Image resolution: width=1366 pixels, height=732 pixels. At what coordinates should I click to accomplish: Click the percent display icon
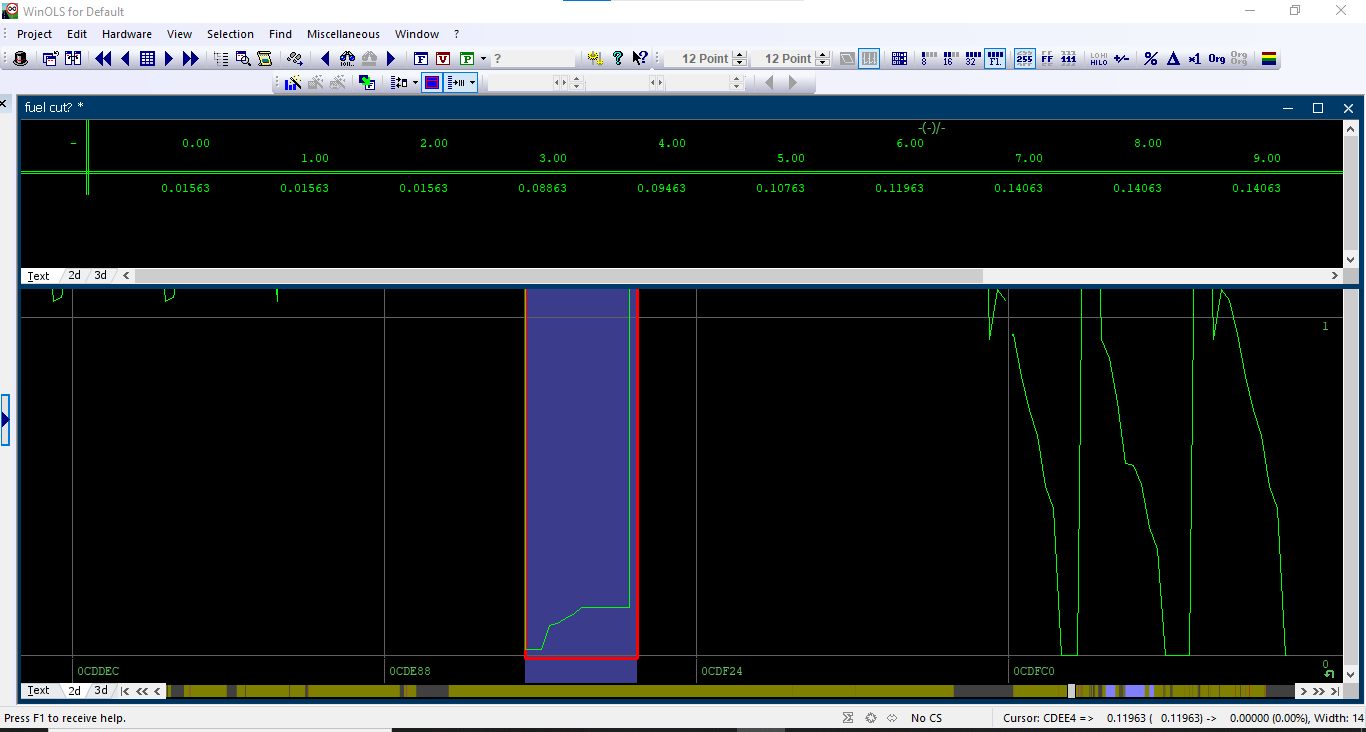tap(1151, 59)
